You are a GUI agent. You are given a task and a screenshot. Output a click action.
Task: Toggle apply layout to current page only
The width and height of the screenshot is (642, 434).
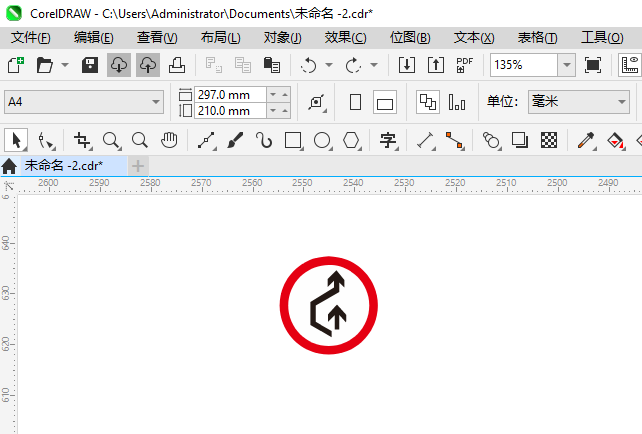point(457,102)
